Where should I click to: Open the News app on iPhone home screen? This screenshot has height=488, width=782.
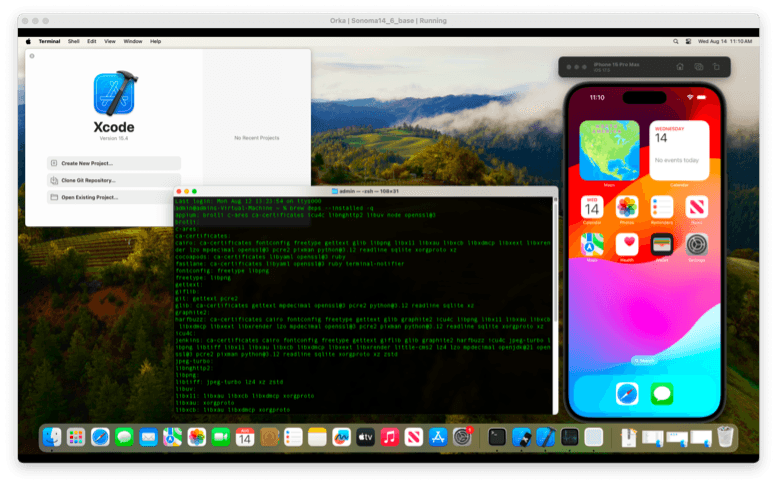[697, 207]
